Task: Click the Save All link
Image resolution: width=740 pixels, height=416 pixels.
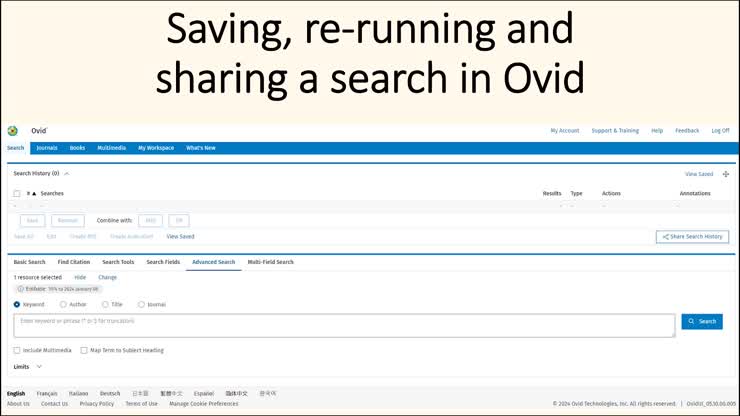Action: click(x=24, y=237)
